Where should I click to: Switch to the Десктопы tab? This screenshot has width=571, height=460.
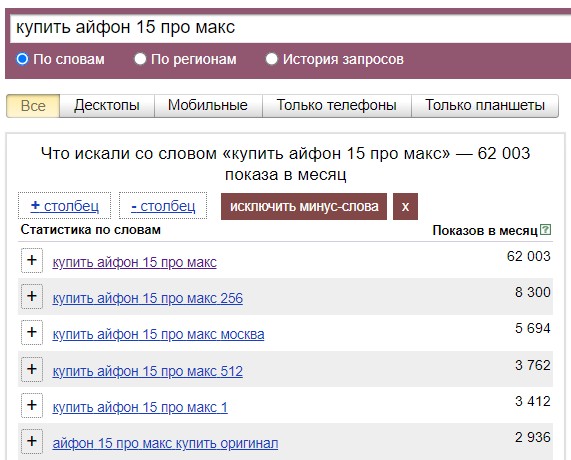[x=107, y=106]
